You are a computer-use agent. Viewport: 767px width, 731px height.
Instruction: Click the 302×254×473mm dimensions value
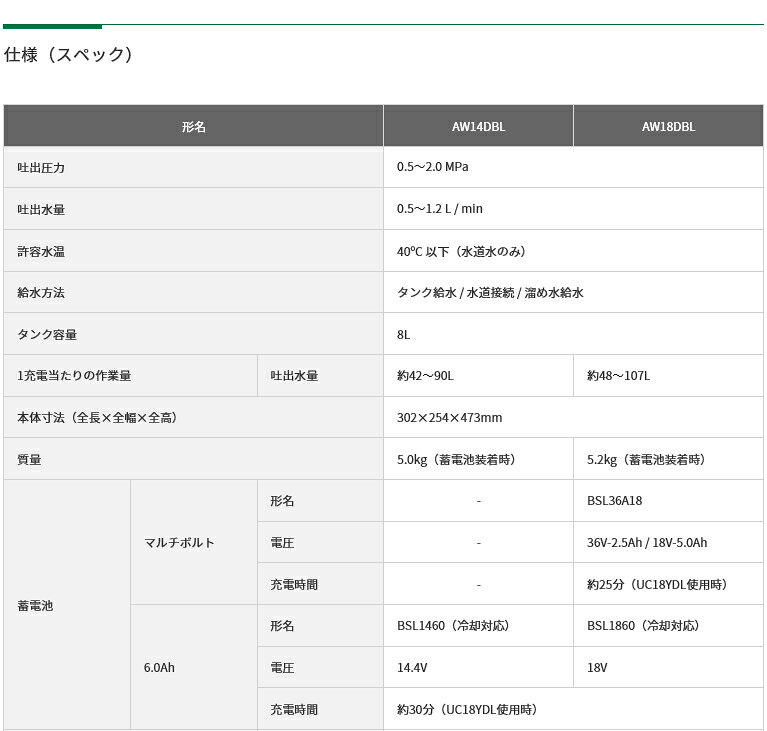(x=449, y=418)
